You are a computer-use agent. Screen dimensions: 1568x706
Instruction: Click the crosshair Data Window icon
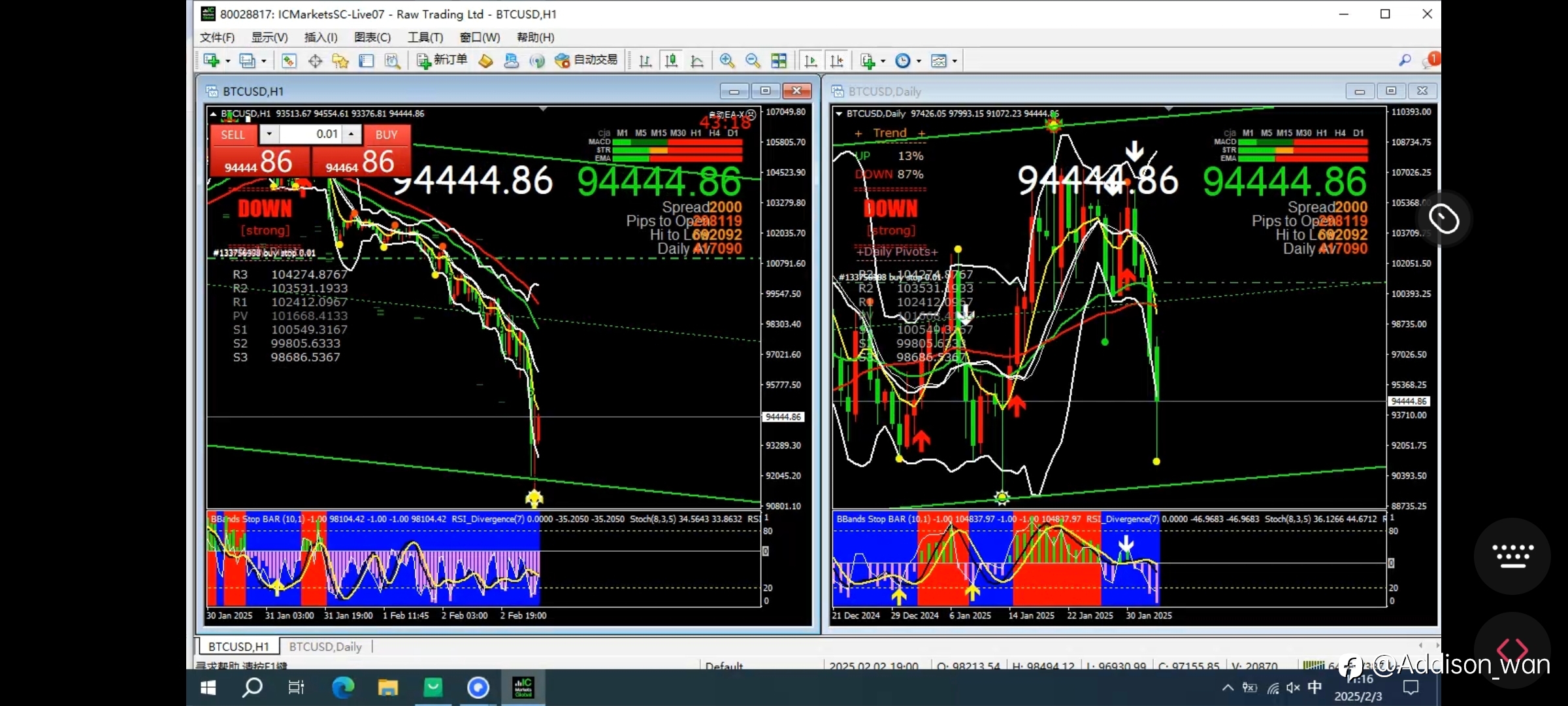point(315,61)
